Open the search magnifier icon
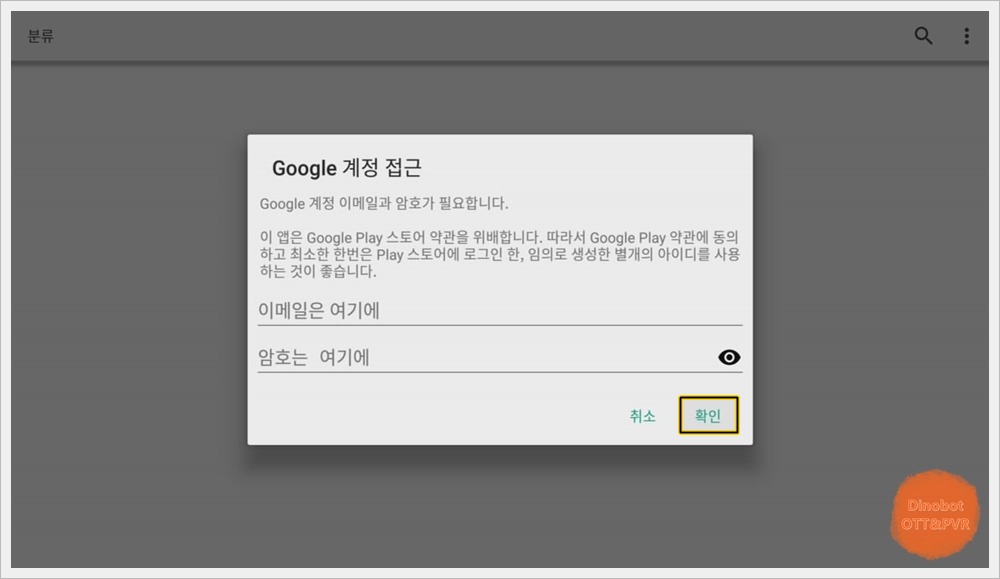Image resolution: width=1000 pixels, height=579 pixels. coord(923,36)
